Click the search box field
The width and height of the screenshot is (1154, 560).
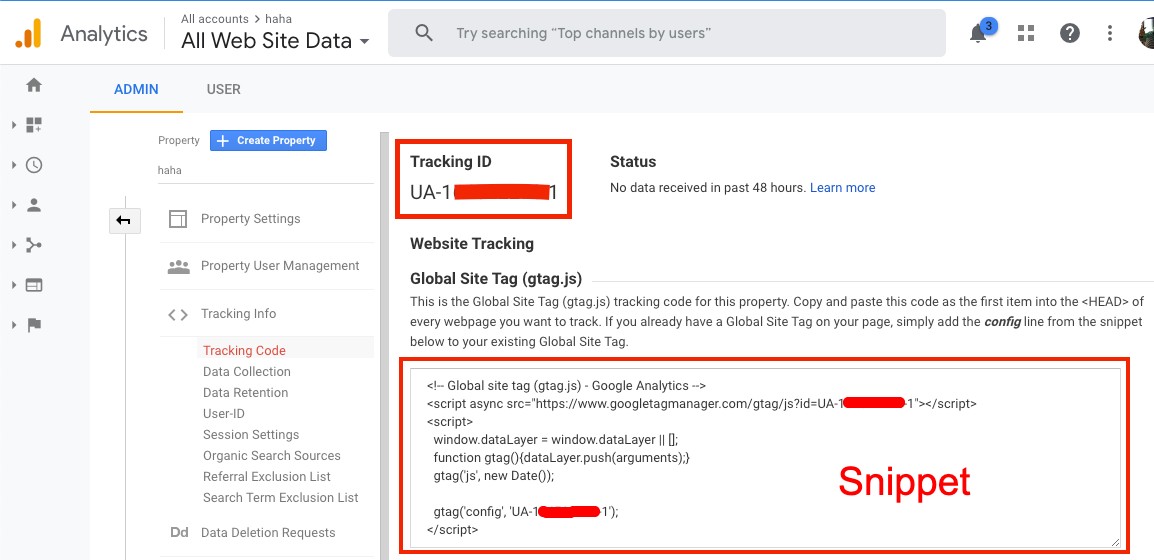[x=667, y=33]
